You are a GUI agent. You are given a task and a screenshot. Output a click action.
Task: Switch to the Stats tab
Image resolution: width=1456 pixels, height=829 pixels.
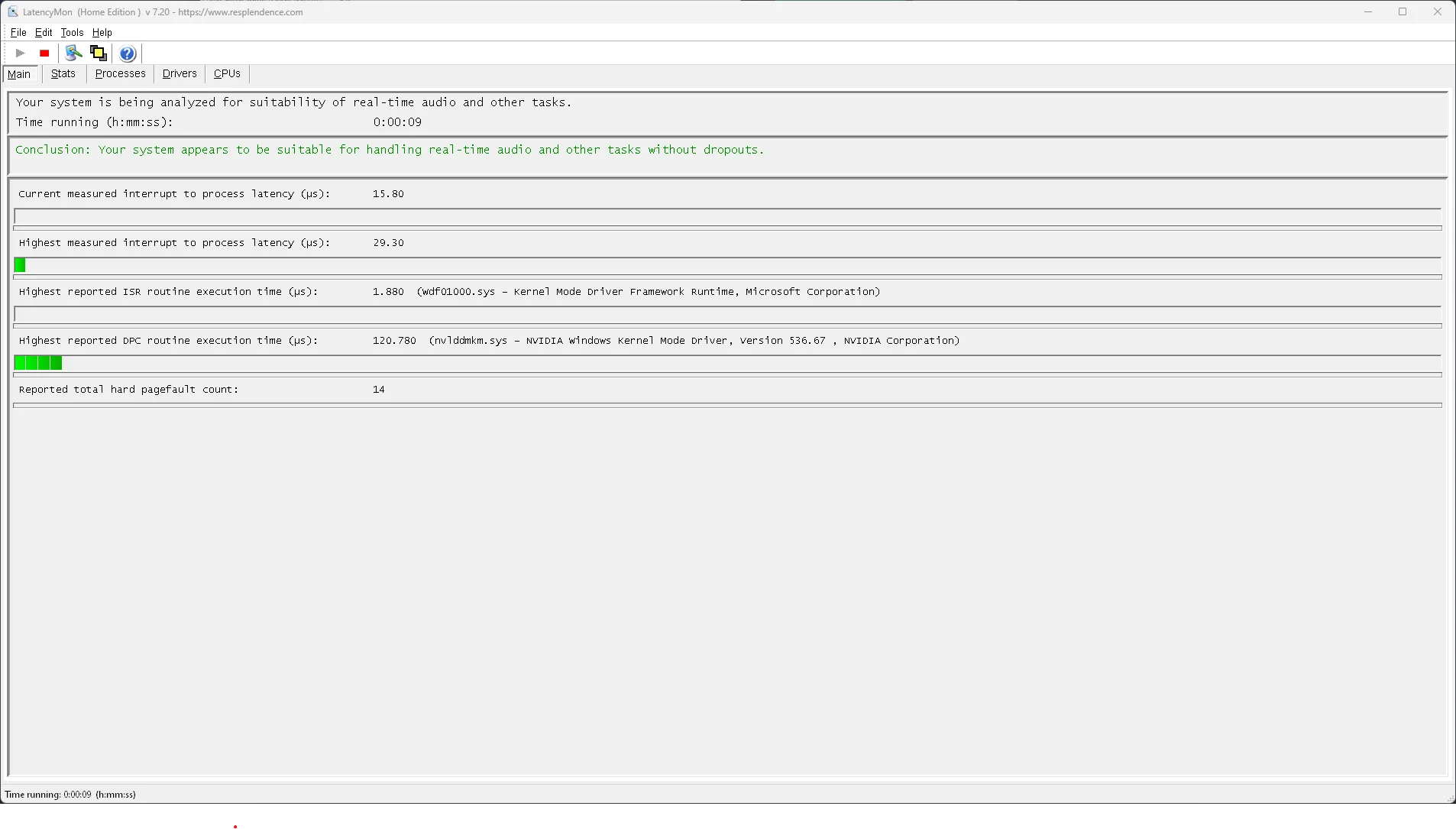[x=63, y=74]
